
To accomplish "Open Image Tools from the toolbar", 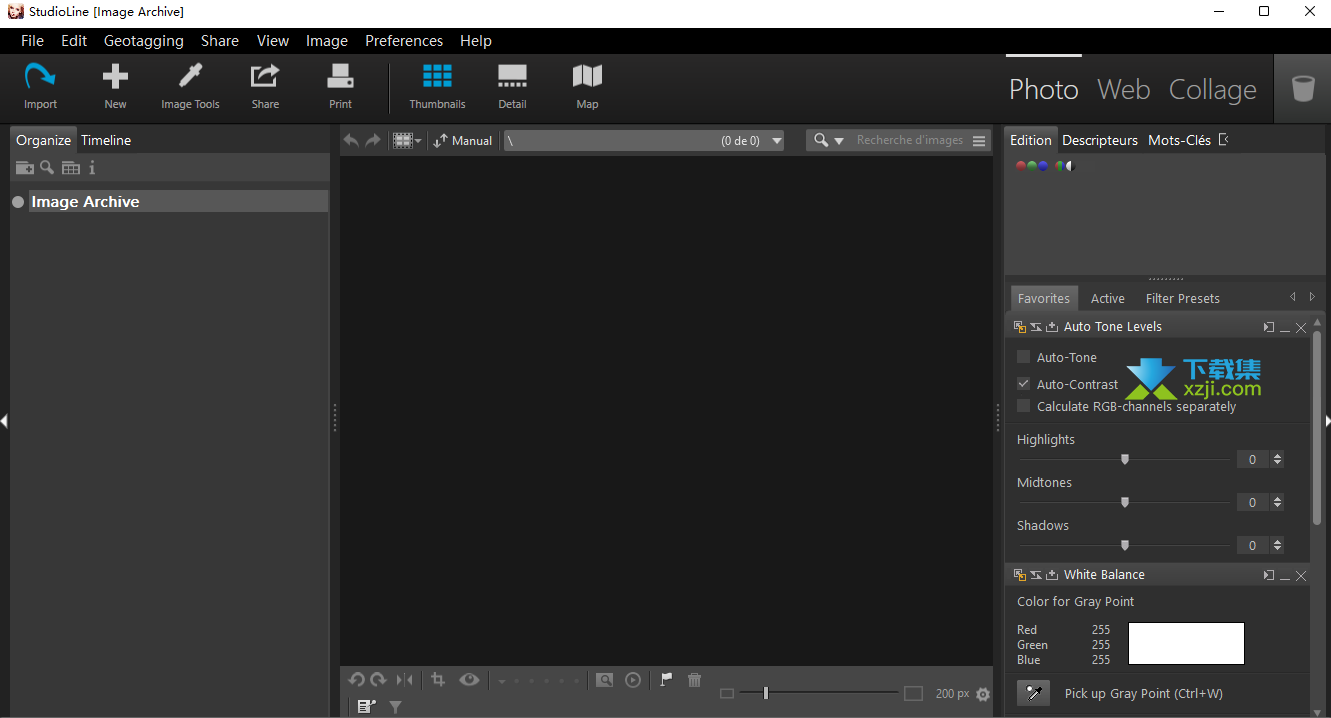I will [x=190, y=86].
